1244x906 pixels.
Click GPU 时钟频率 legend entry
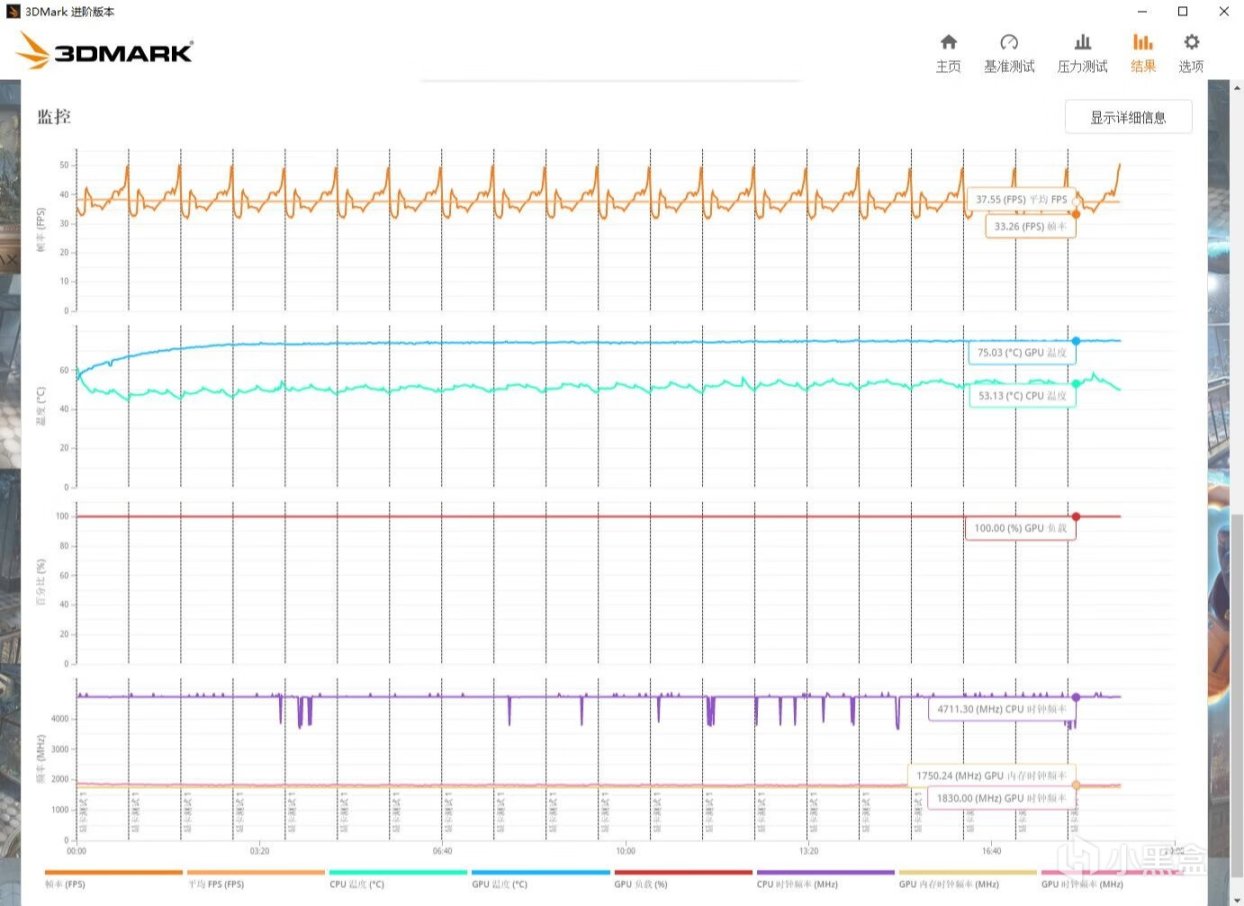click(1110, 878)
